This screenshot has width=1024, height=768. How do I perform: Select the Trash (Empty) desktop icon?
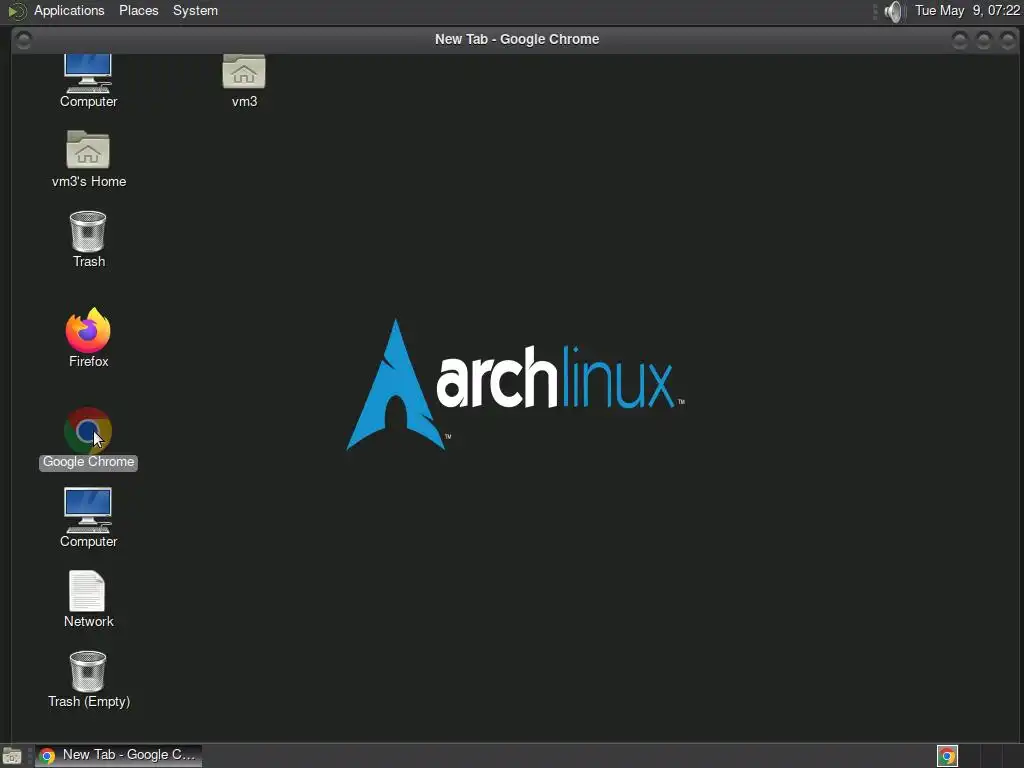click(x=88, y=671)
